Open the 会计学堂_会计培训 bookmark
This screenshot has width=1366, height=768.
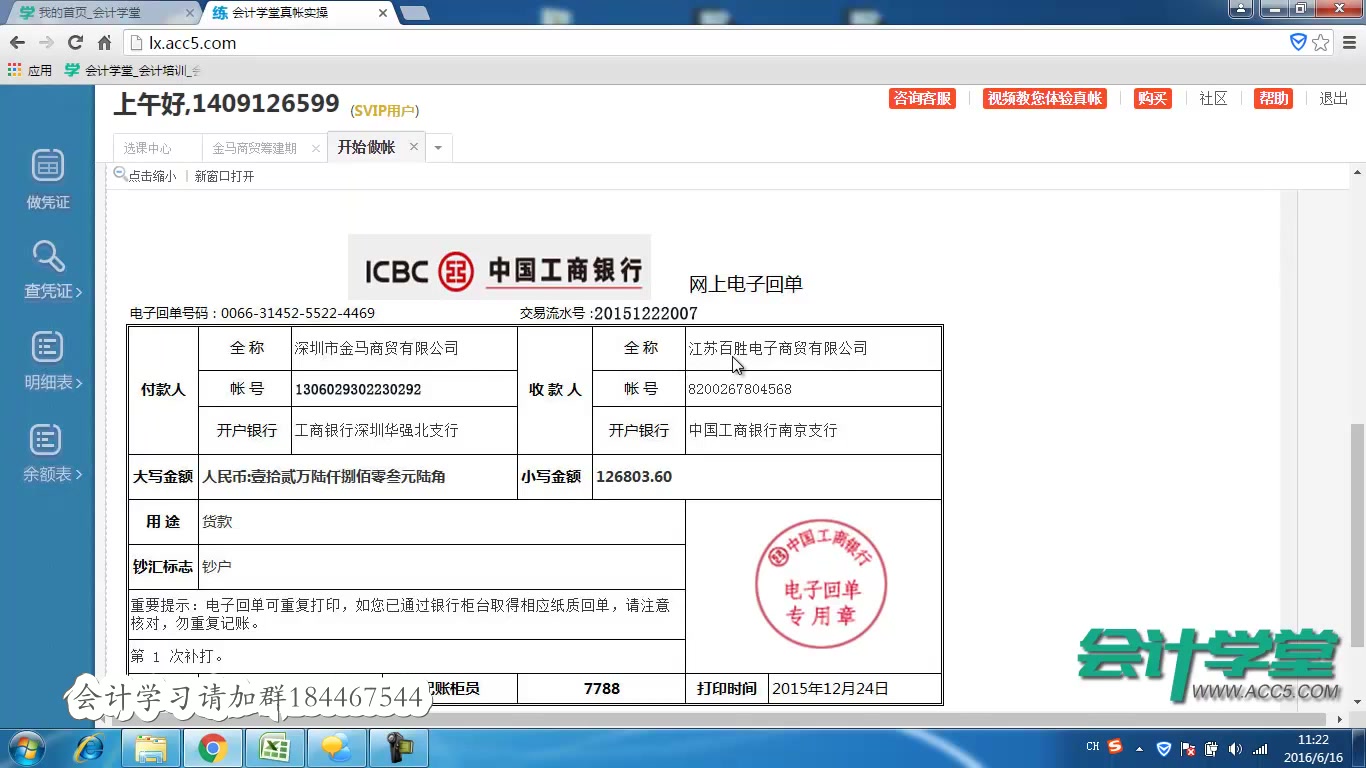pyautogui.click(x=132, y=70)
